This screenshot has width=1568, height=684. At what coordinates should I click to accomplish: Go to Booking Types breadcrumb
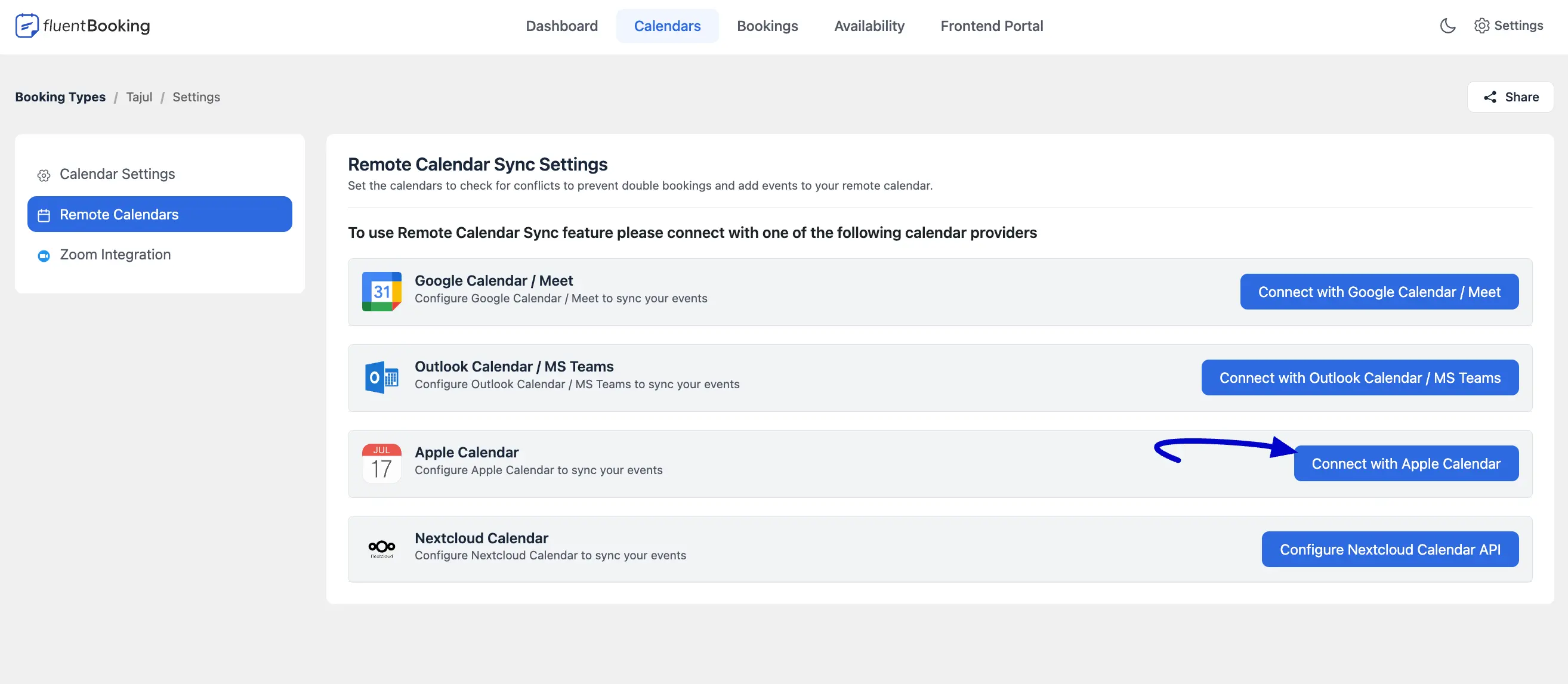coord(60,97)
